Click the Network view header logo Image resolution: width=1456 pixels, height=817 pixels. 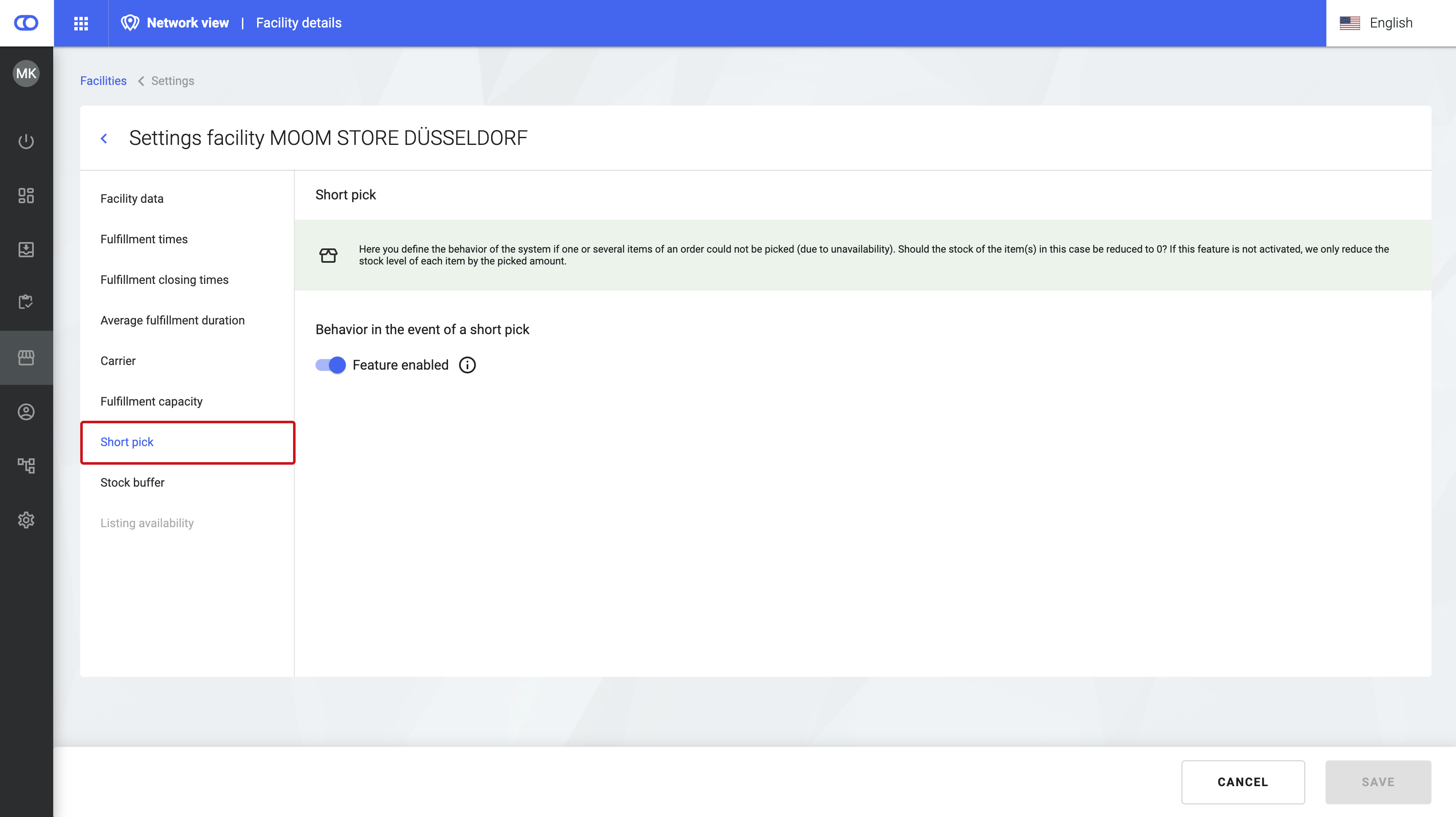pyautogui.click(x=130, y=23)
